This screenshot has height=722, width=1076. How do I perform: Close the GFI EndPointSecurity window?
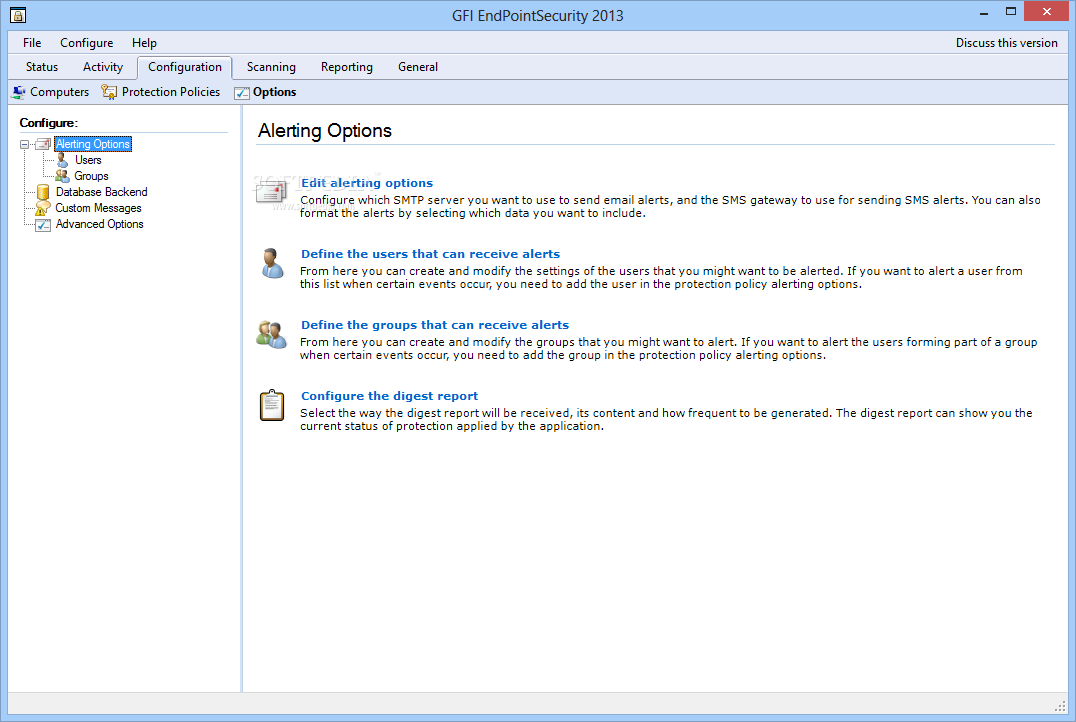(x=1046, y=12)
